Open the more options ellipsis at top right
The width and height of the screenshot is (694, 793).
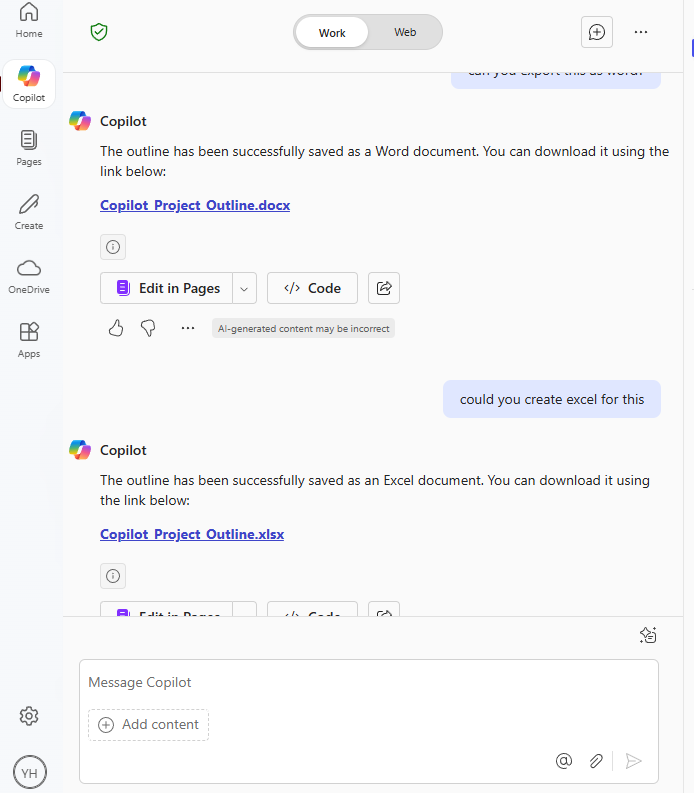point(641,32)
